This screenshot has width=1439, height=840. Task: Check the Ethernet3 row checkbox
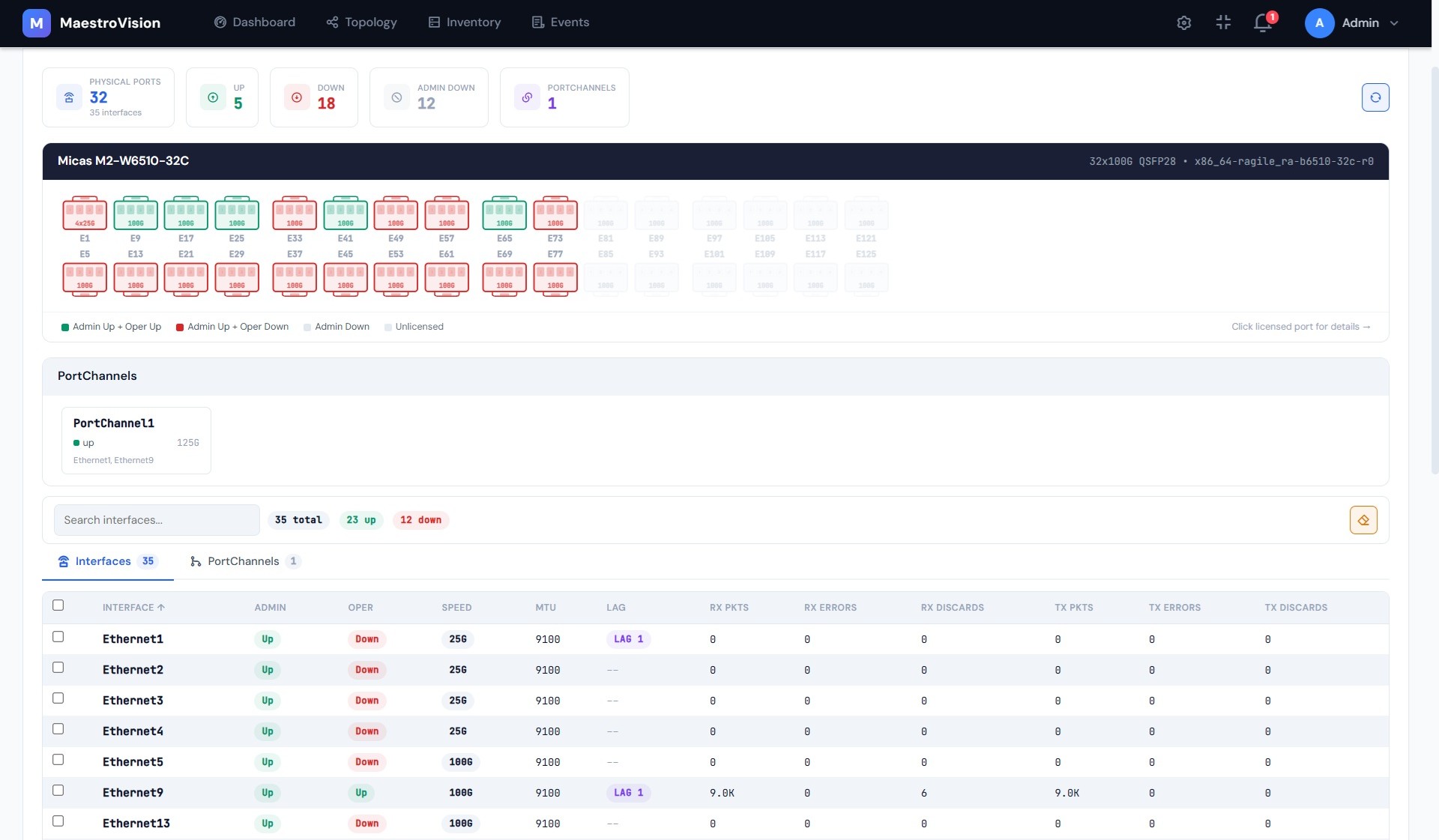point(58,698)
